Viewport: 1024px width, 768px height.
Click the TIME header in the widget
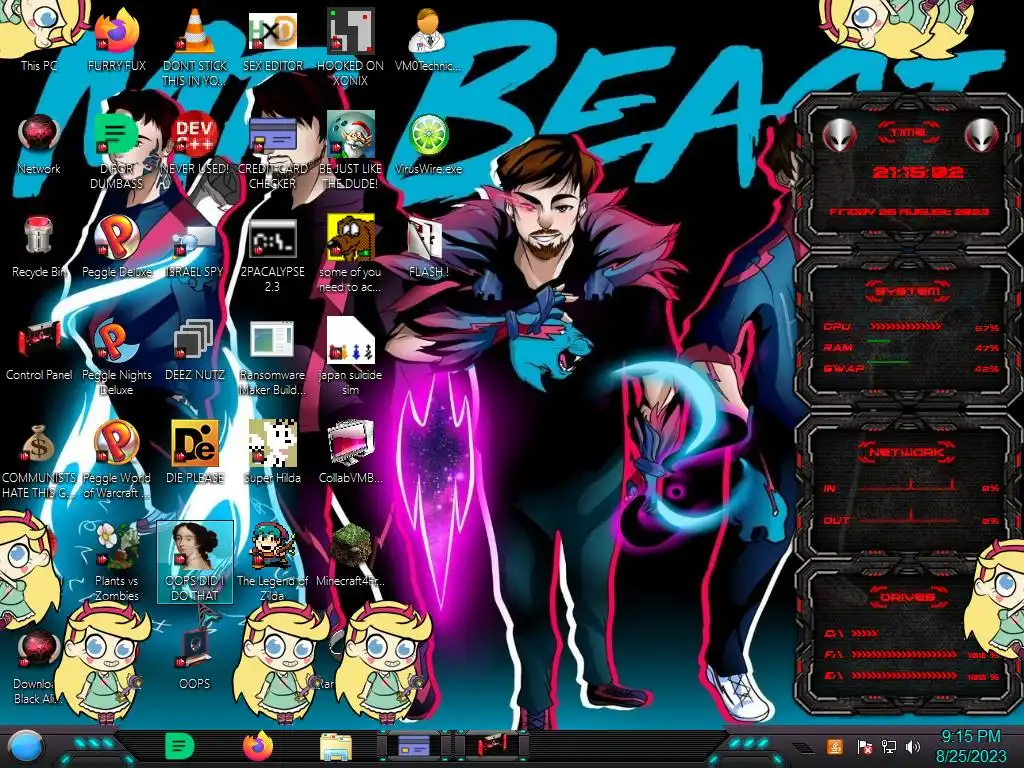(908, 133)
